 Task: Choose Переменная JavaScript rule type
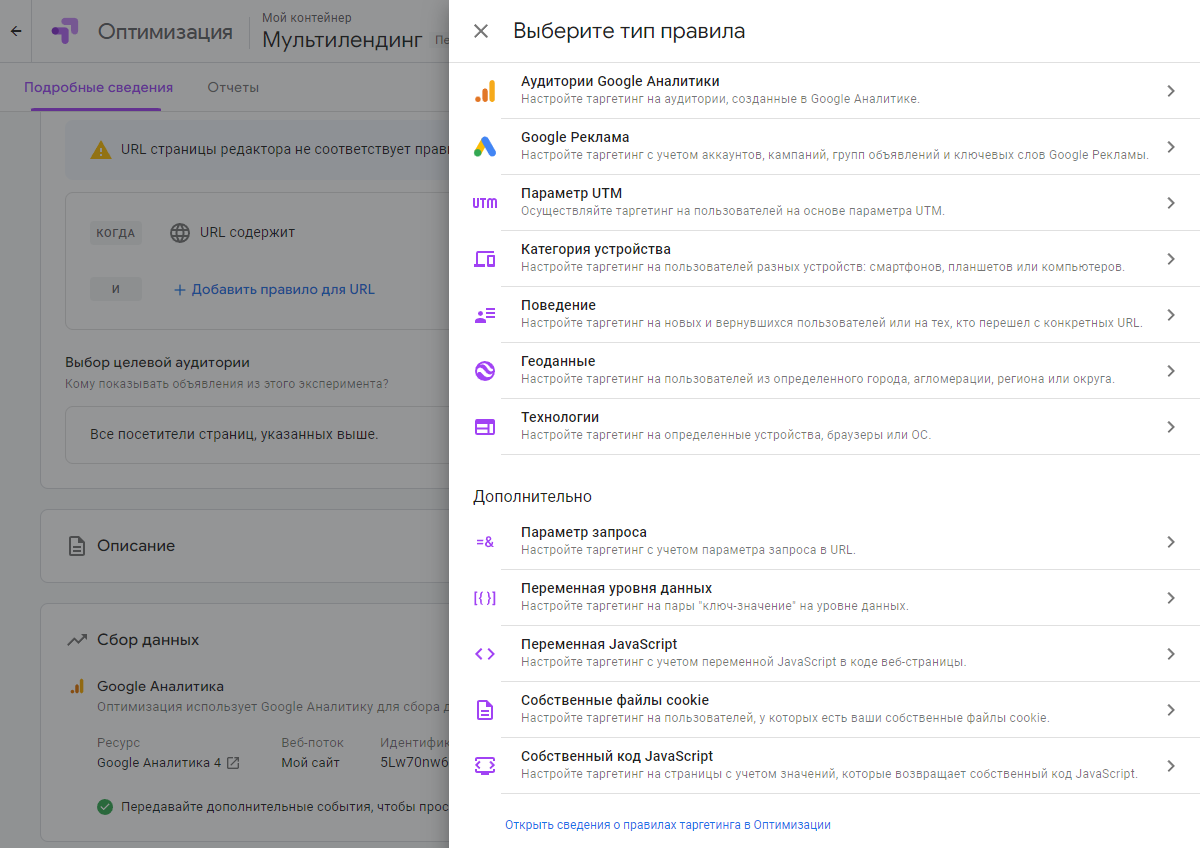coord(824,654)
